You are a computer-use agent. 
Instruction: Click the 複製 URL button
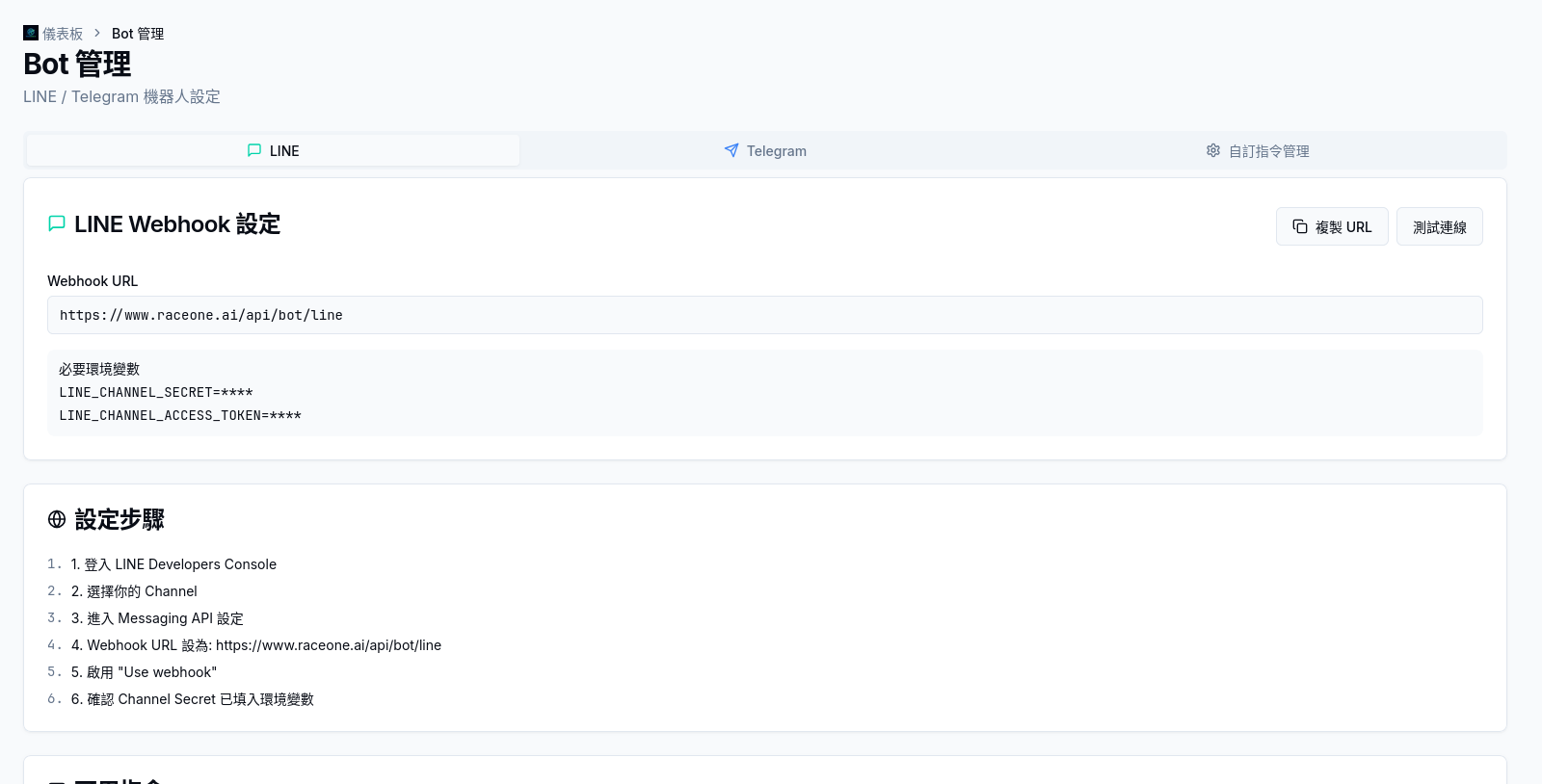(1332, 226)
